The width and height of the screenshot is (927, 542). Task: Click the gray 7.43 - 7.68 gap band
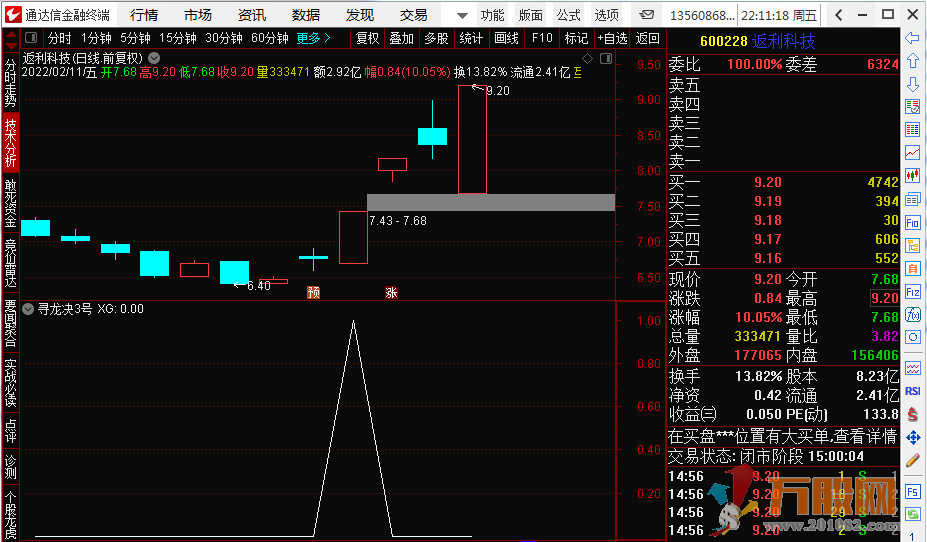pos(490,202)
